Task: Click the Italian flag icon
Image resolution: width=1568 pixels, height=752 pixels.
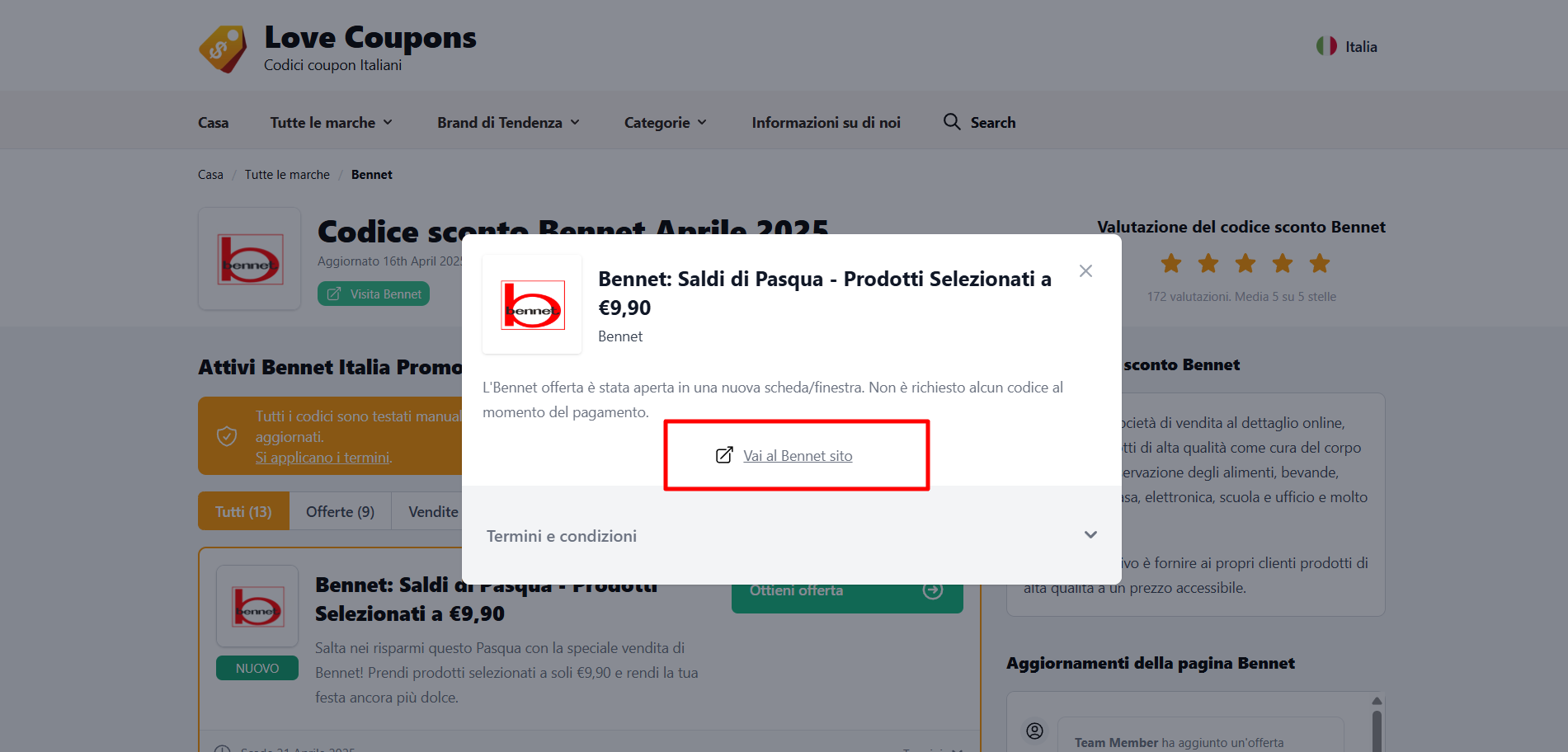Action: (1326, 46)
